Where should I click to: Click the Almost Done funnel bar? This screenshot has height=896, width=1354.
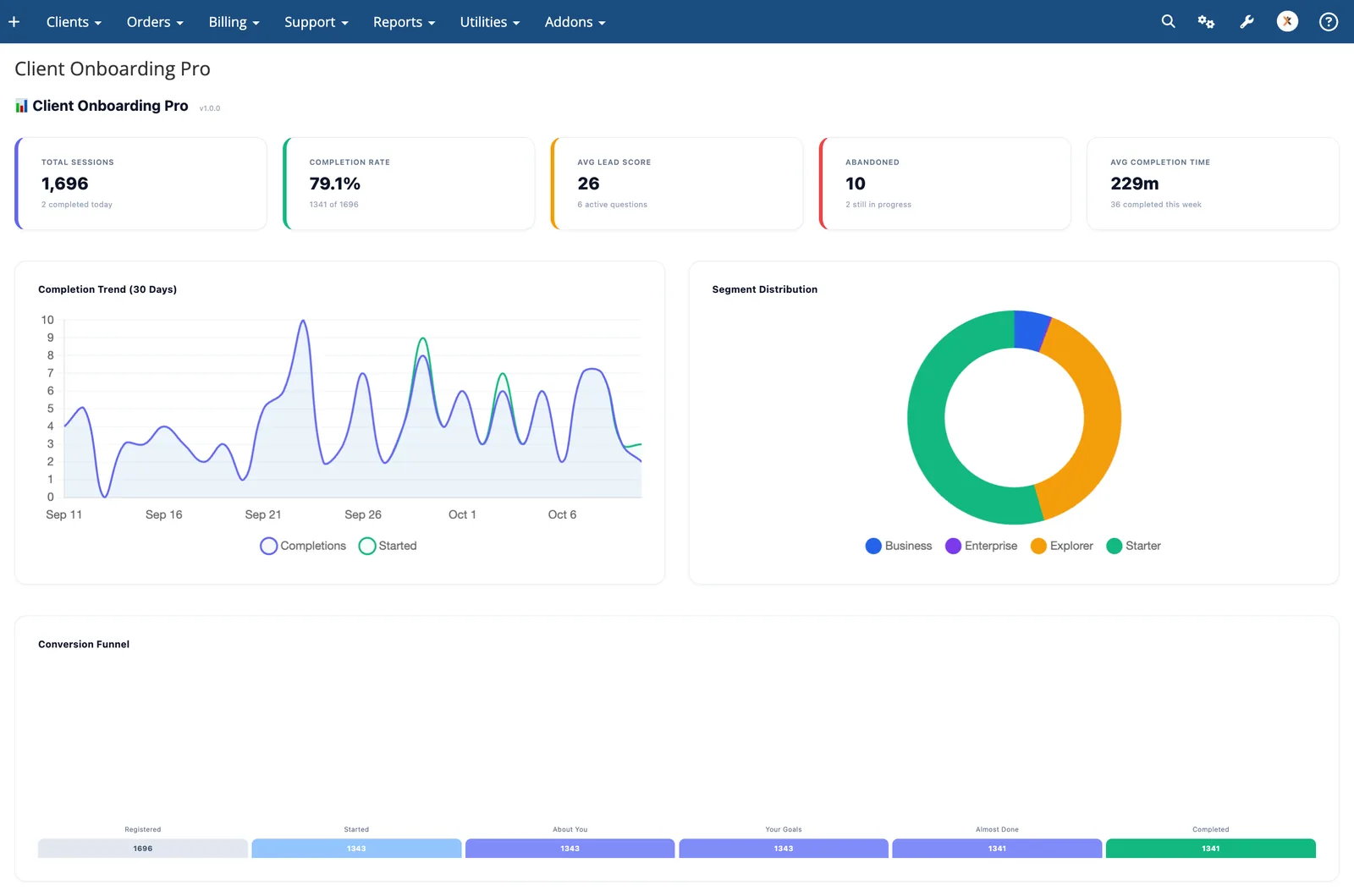[x=997, y=848]
